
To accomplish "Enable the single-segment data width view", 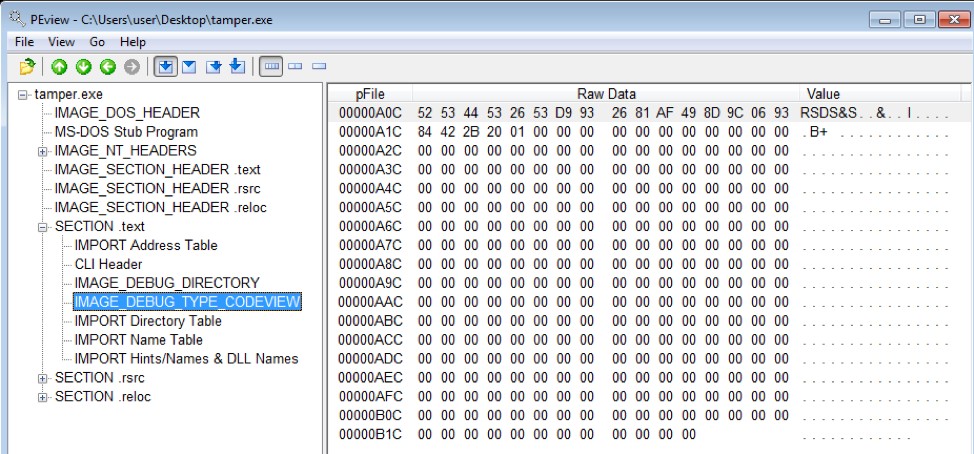I will coord(319,67).
